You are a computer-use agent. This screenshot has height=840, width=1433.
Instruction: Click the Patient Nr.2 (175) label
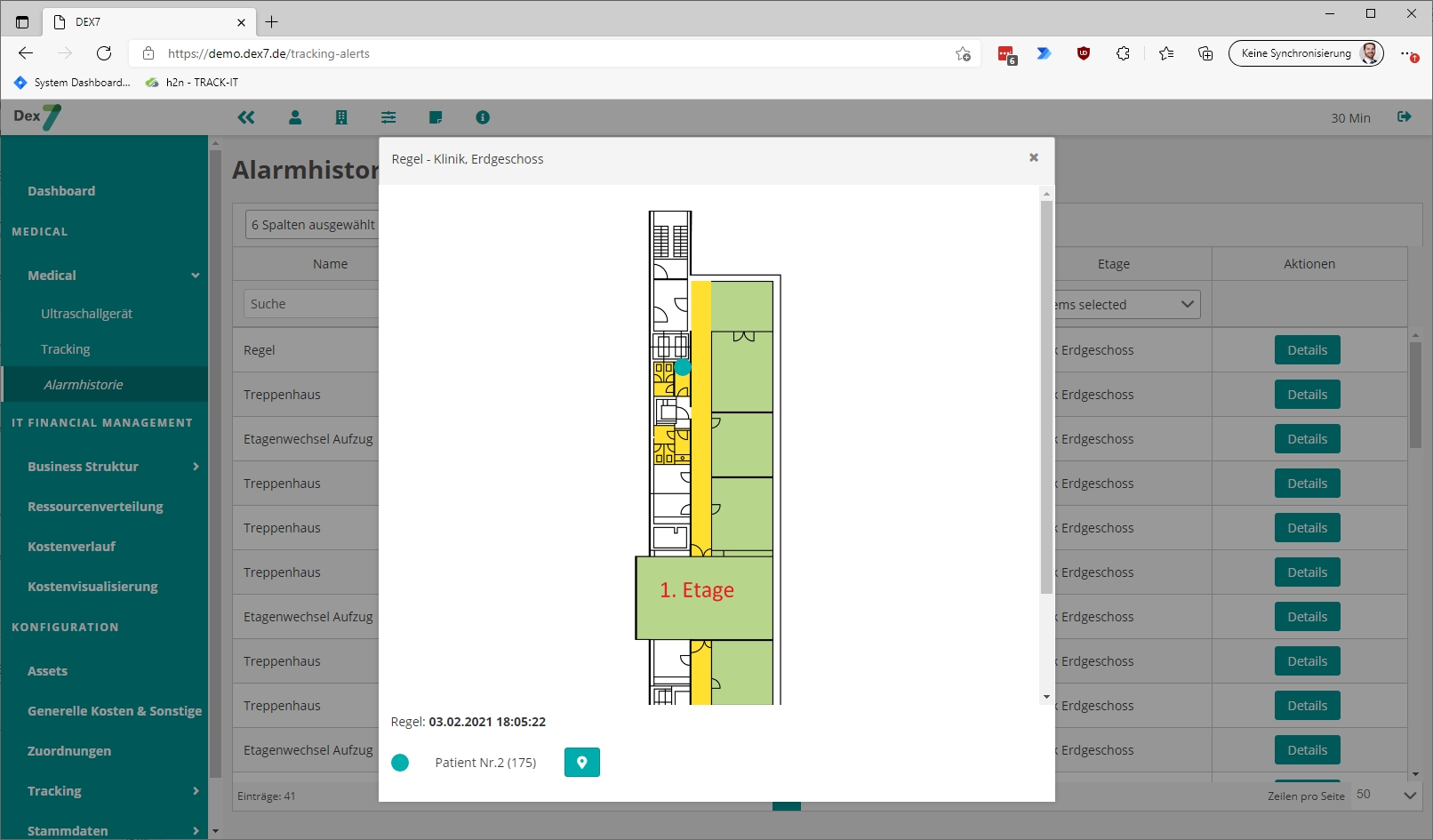coord(485,763)
